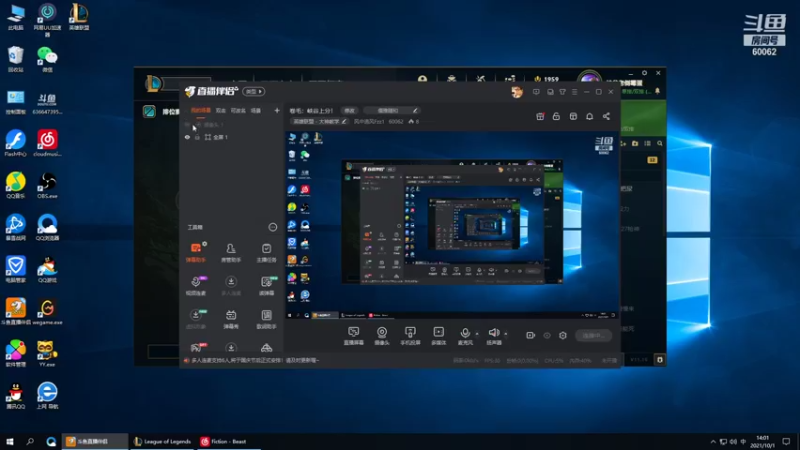The image size is (800, 450).
Task: Click the share icon in header
Action: coord(606,116)
